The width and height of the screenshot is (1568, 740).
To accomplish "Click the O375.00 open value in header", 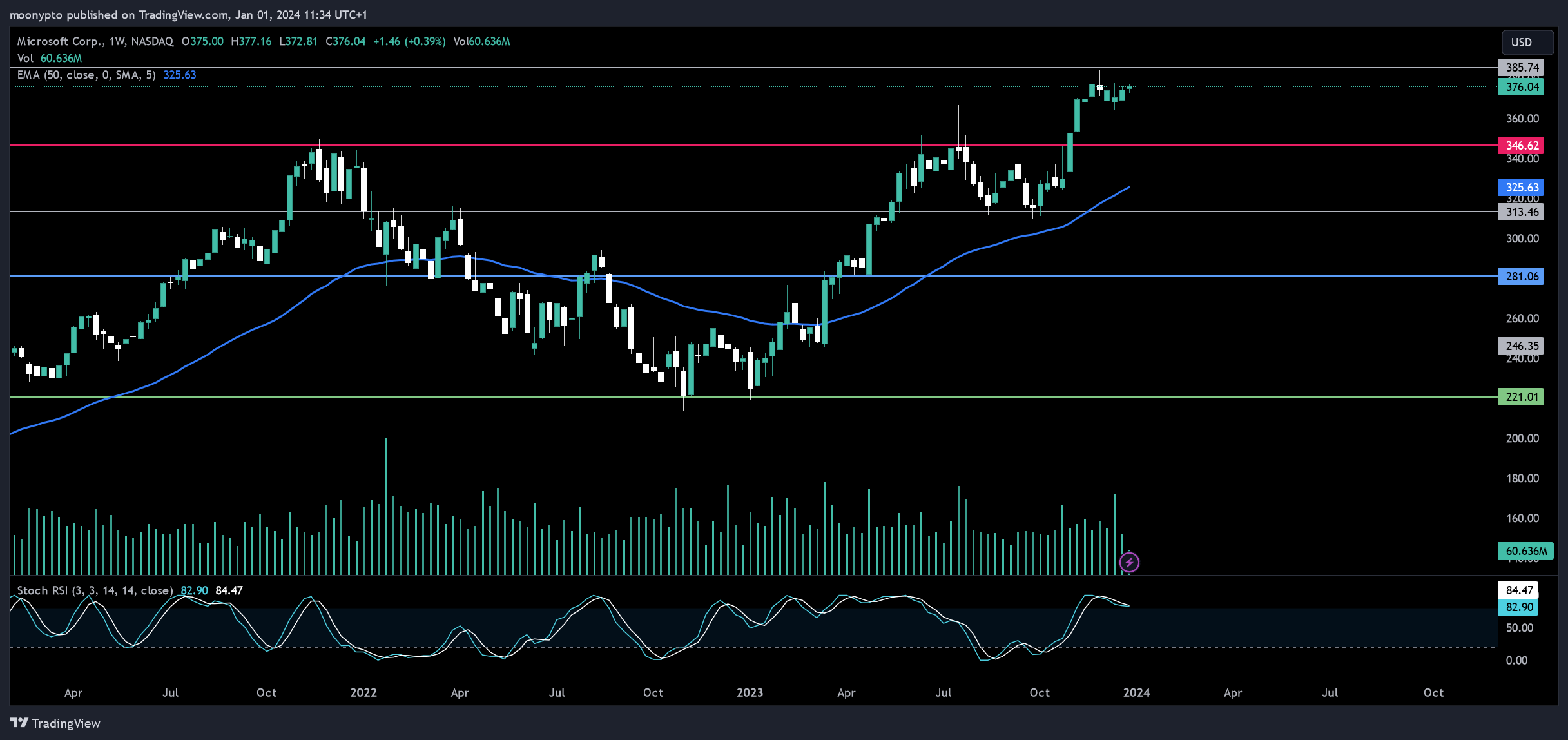I will click(x=202, y=41).
